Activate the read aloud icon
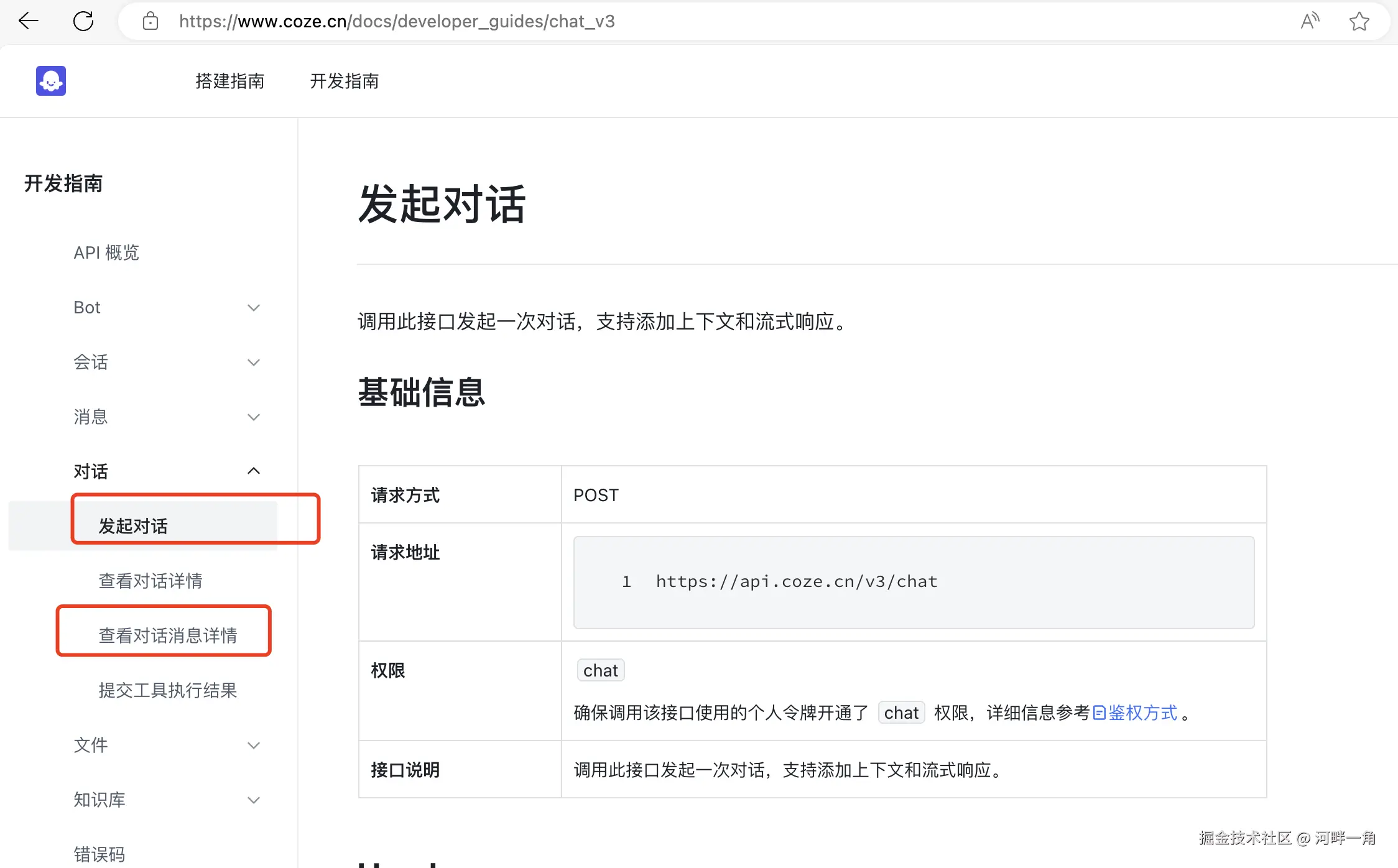Screen dimensions: 1398x868 pos(1310,21)
